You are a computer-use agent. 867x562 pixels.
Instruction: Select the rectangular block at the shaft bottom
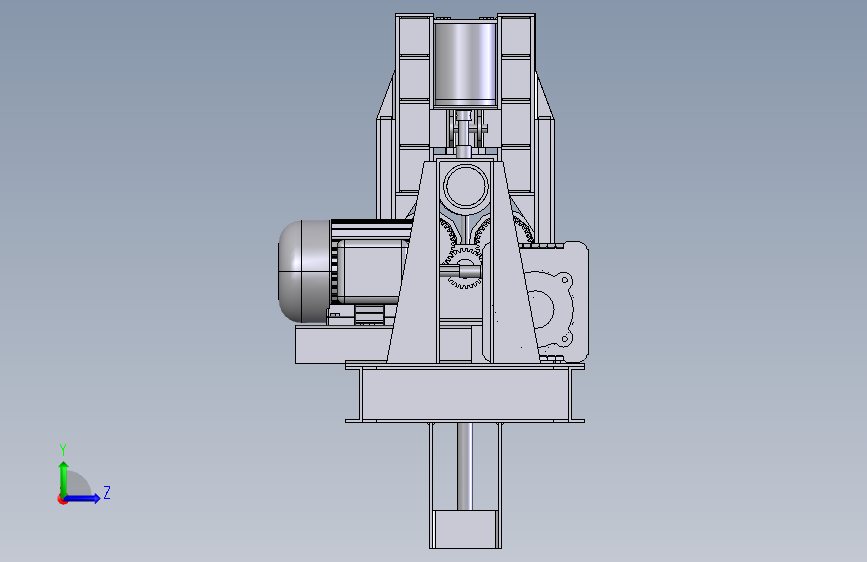pyautogui.click(x=465, y=529)
